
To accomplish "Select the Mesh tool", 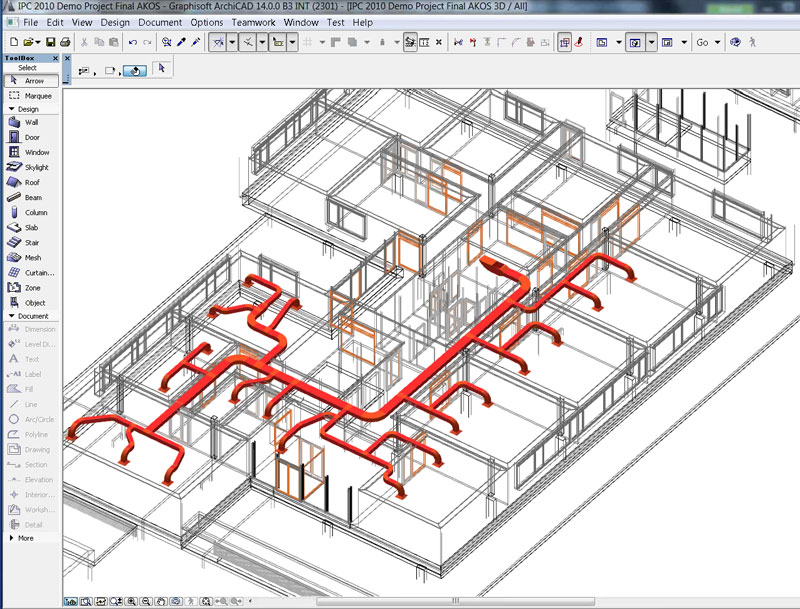I will click(x=31, y=258).
